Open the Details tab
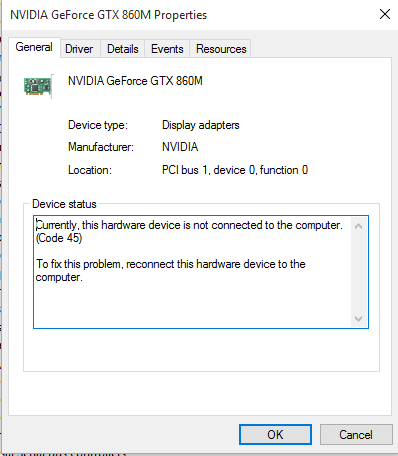This screenshot has height=456, width=398. click(122, 49)
